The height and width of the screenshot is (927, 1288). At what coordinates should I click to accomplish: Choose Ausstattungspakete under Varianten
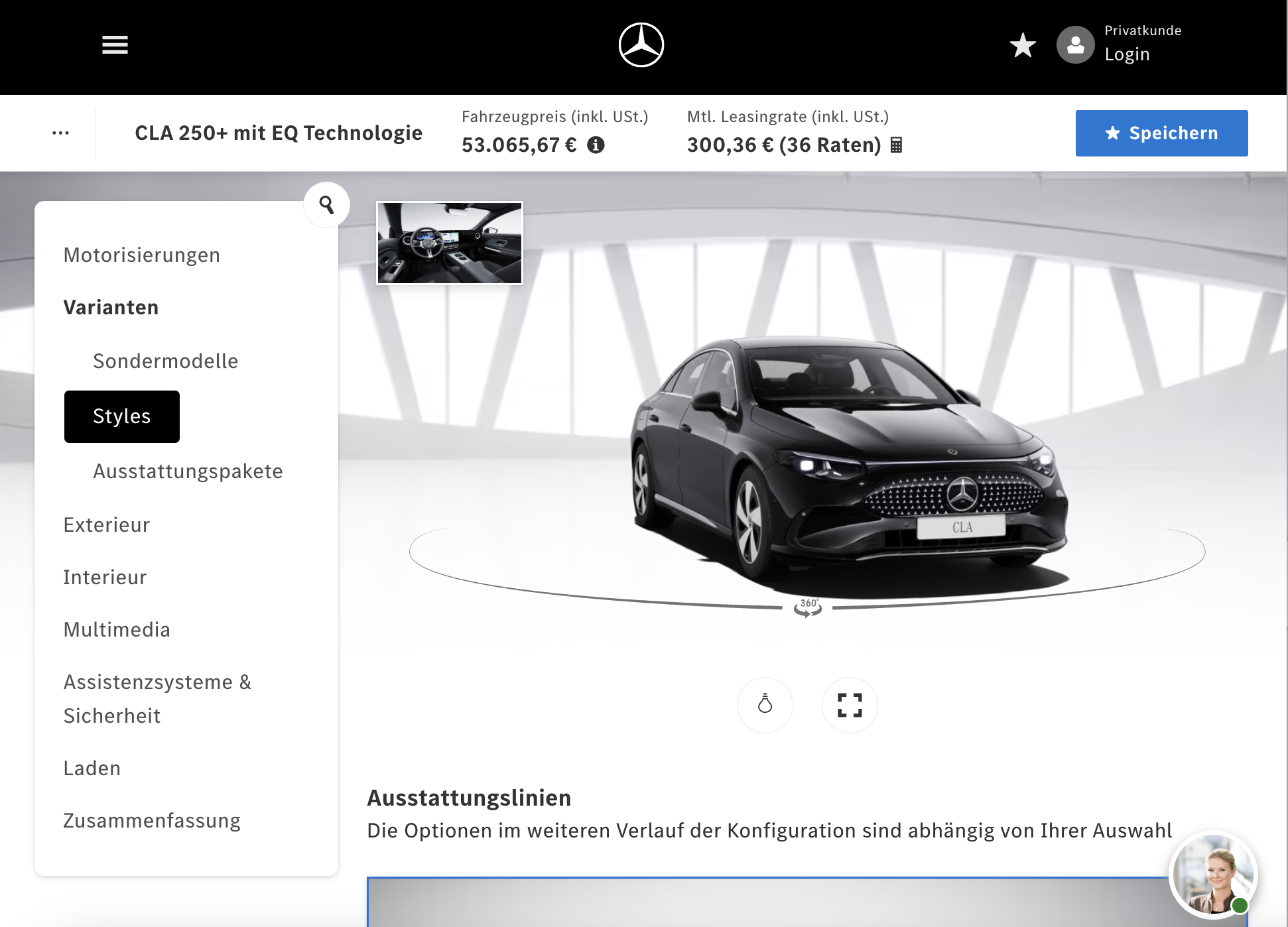[x=188, y=471]
